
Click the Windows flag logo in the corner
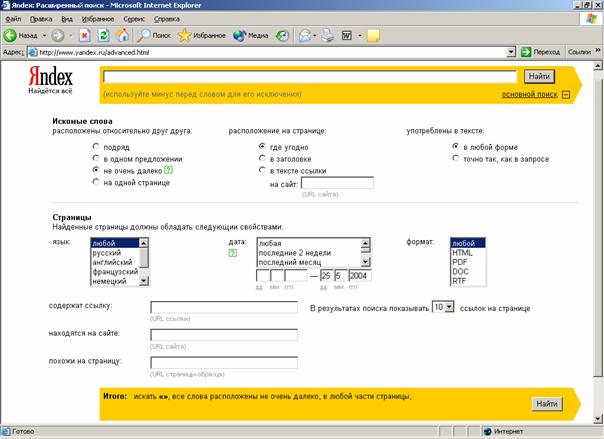(x=591, y=19)
